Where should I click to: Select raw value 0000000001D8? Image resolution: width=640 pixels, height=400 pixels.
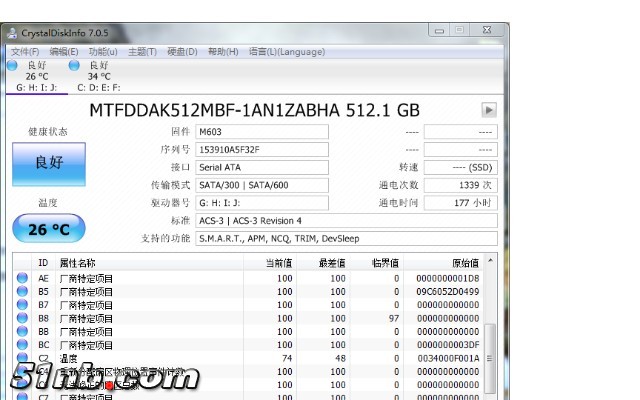pyautogui.click(x=448, y=278)
